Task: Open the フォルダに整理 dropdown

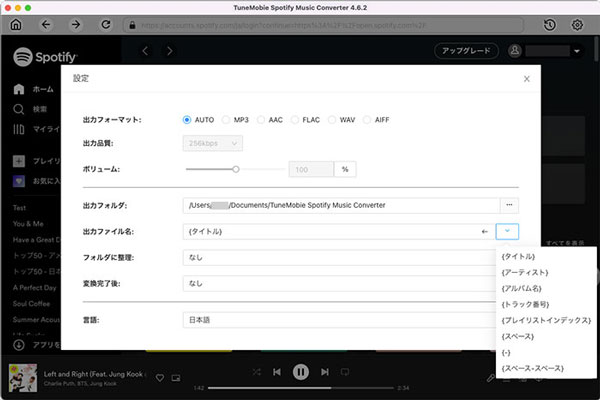Action: click(339, 258)
